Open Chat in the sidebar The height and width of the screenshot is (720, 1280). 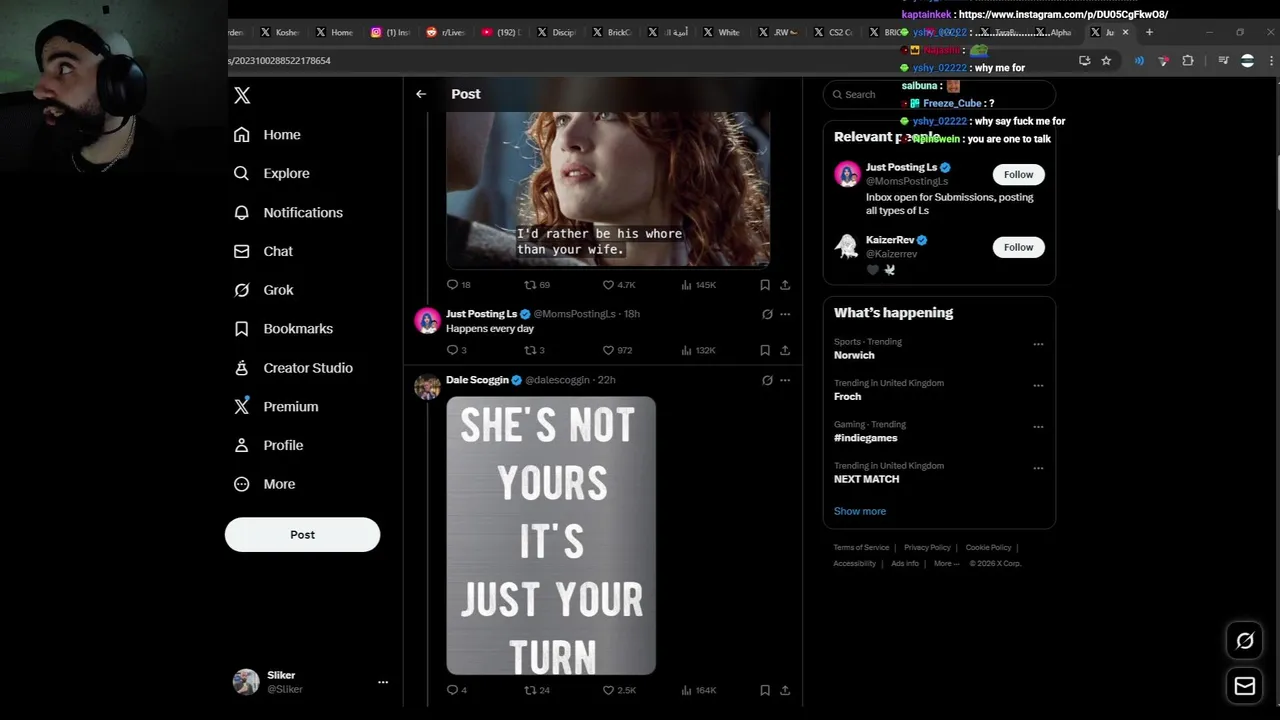tap(263, 251)
